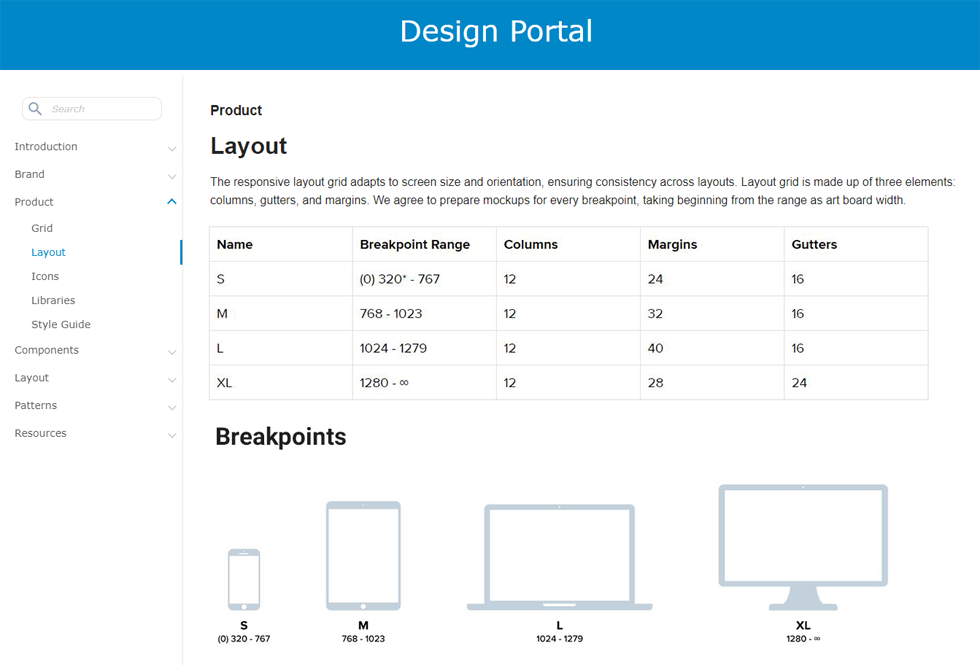This screenshot has width=980, height=665.
Task: Click the Design Portal header title
Action: [496, 31]
